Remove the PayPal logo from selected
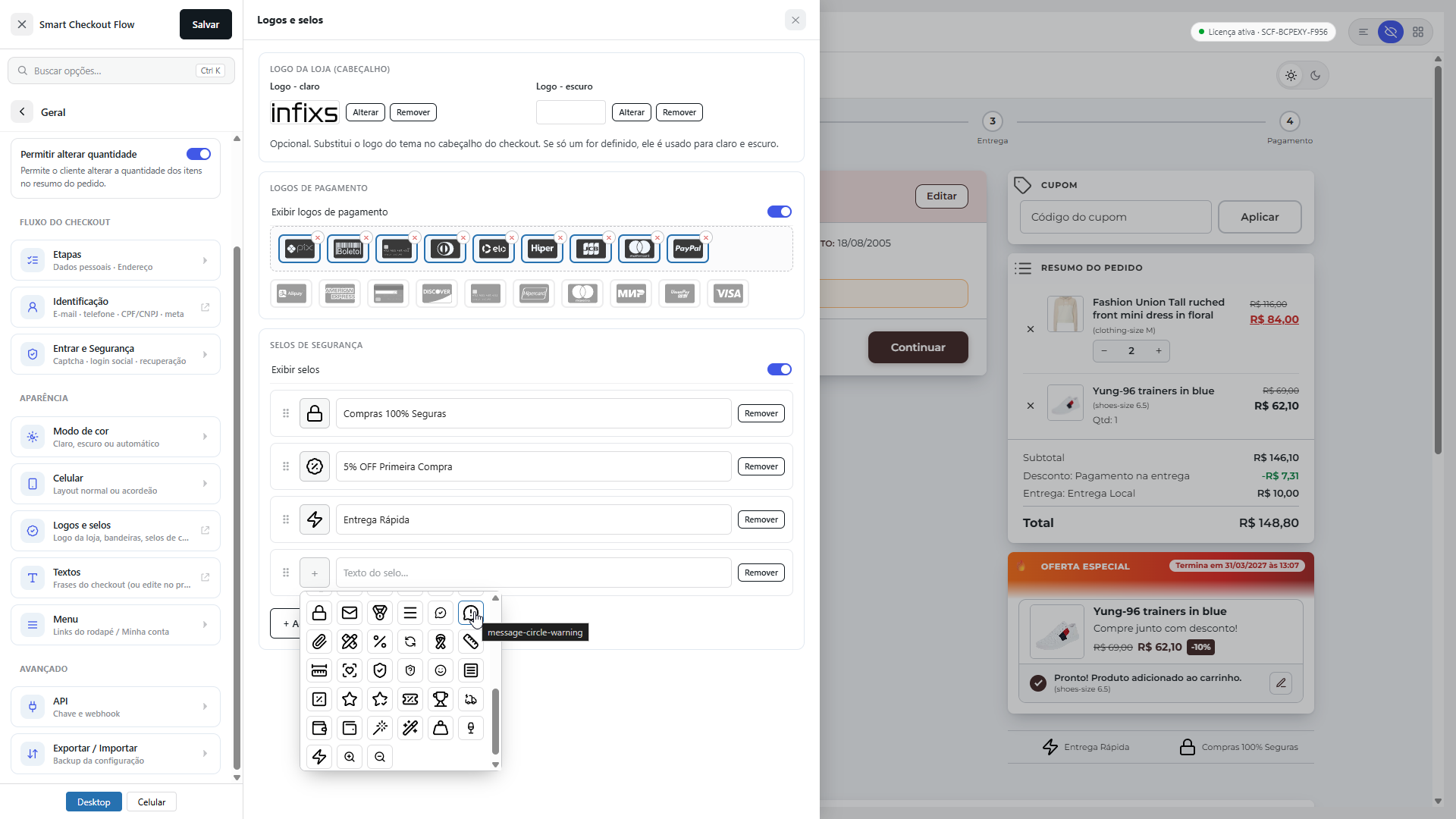 point(706,237)
